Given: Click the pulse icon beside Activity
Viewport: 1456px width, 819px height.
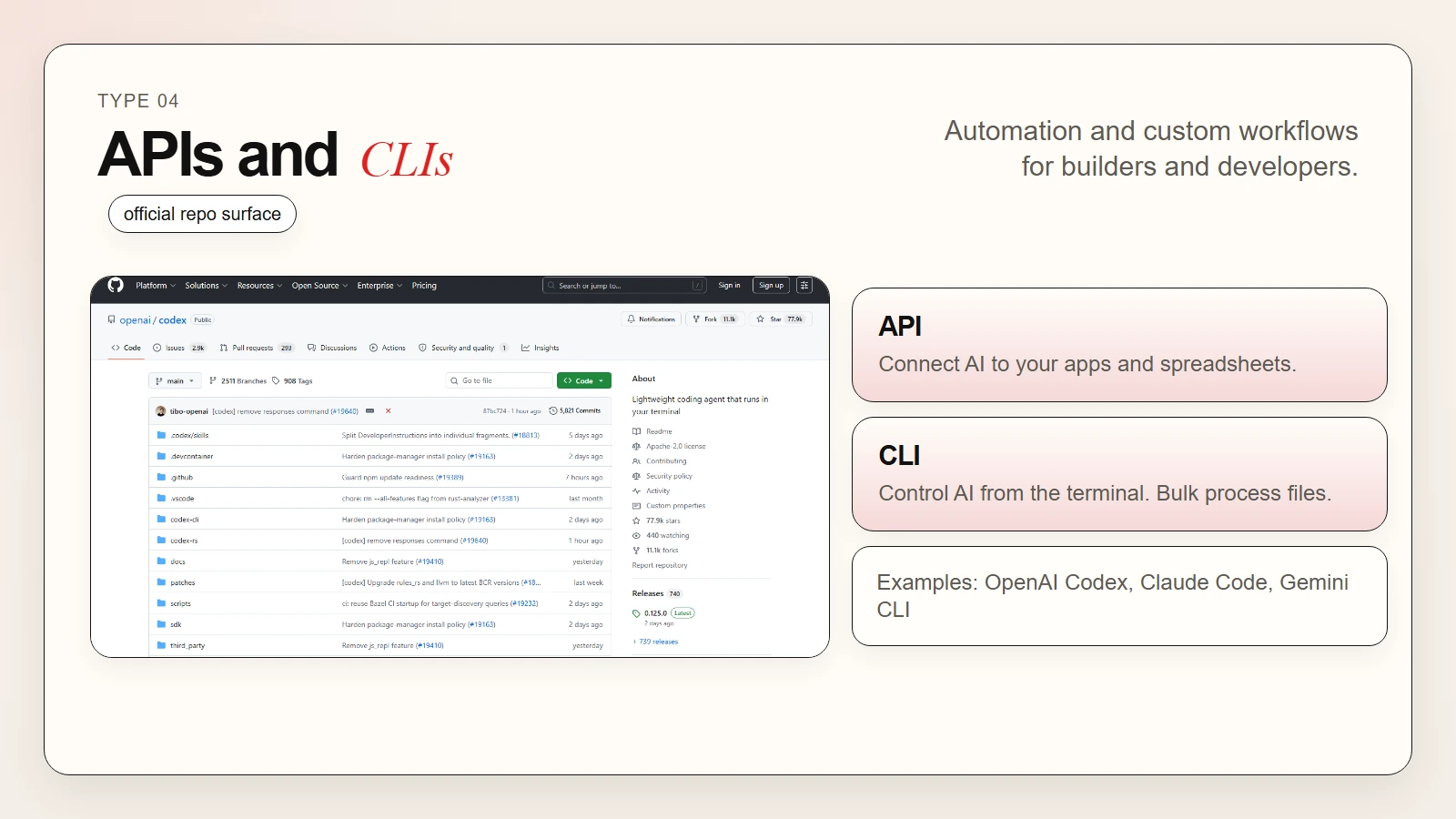Looking at the screenshot, I should (x=637, y=490).
